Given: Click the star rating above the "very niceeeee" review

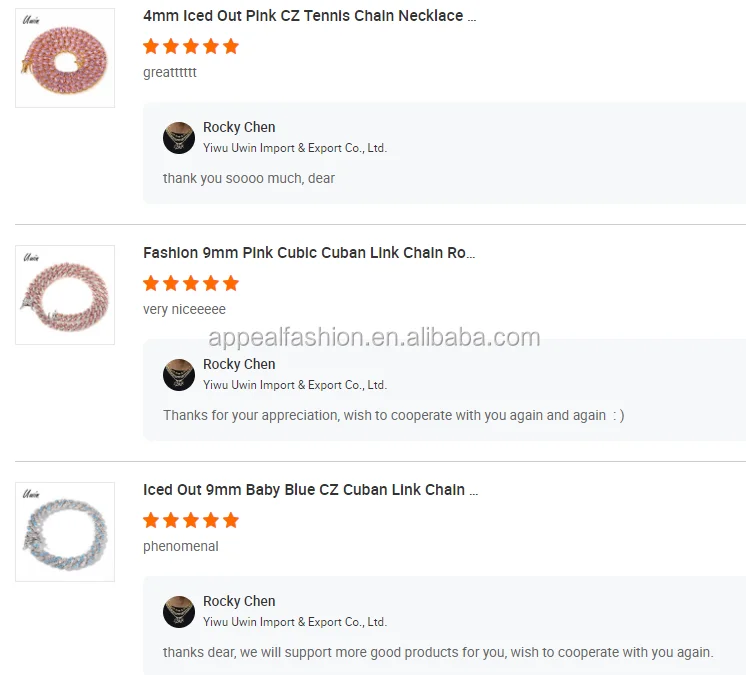Looking at the screenshot, I should (191, 283).
